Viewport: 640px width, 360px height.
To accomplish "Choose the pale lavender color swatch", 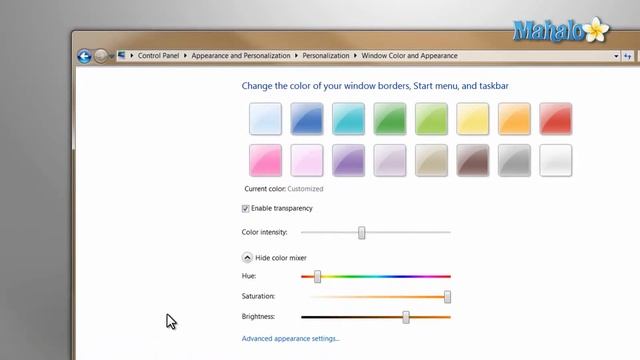I will click(390, 160).
